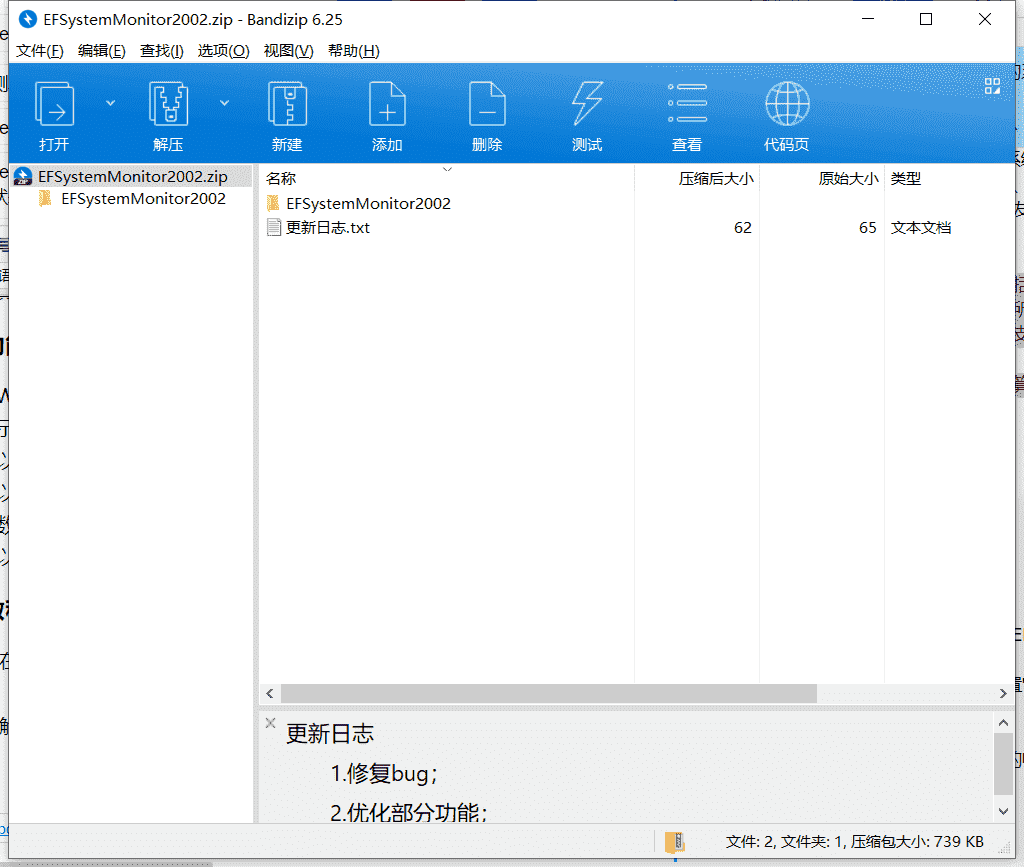Image resolution: width=1024 pixels, height=867 pixels.
Task: Click original size value 65
Action: tap(867, 228)
